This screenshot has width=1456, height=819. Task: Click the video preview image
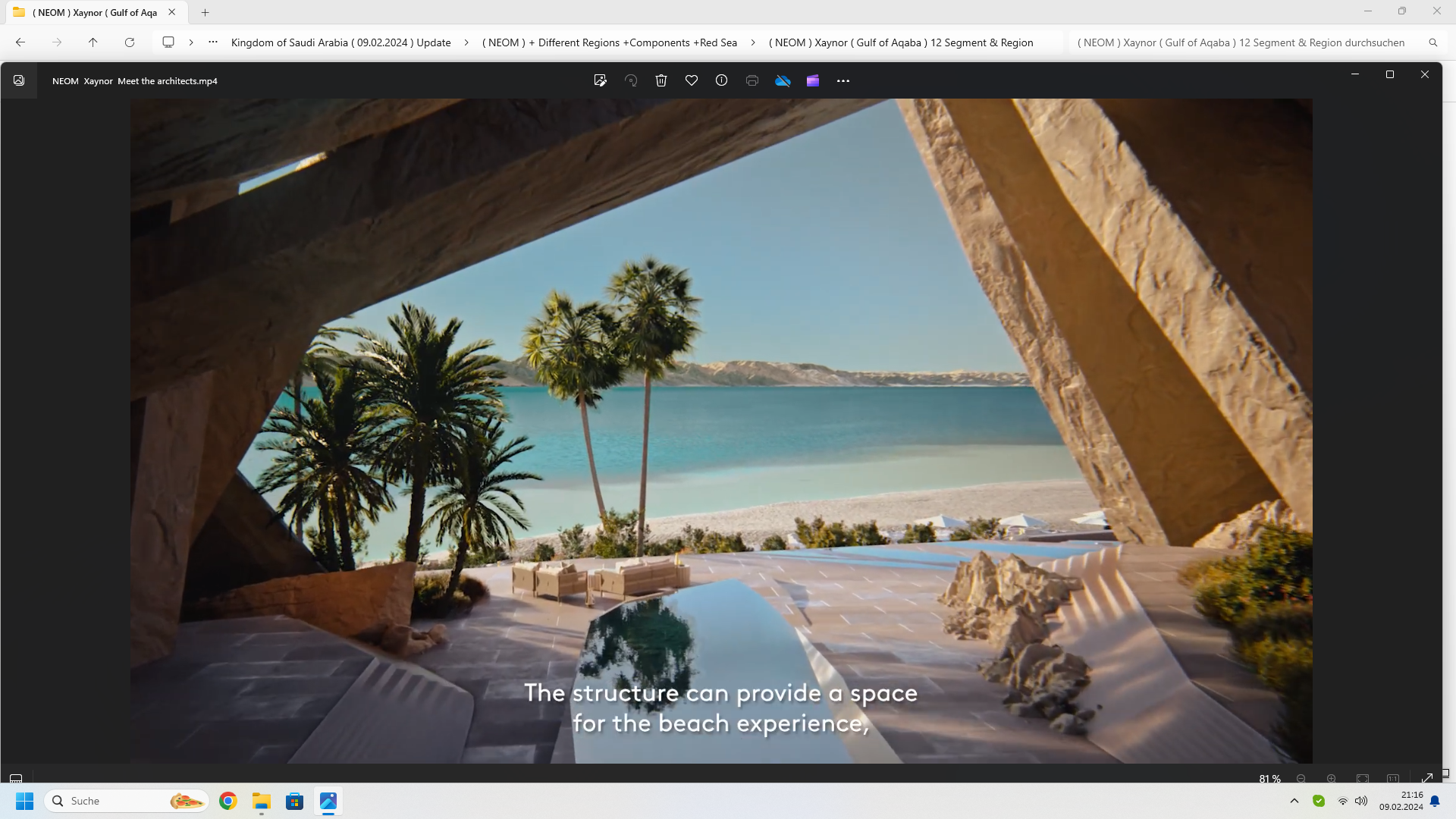tap(721, 431)
